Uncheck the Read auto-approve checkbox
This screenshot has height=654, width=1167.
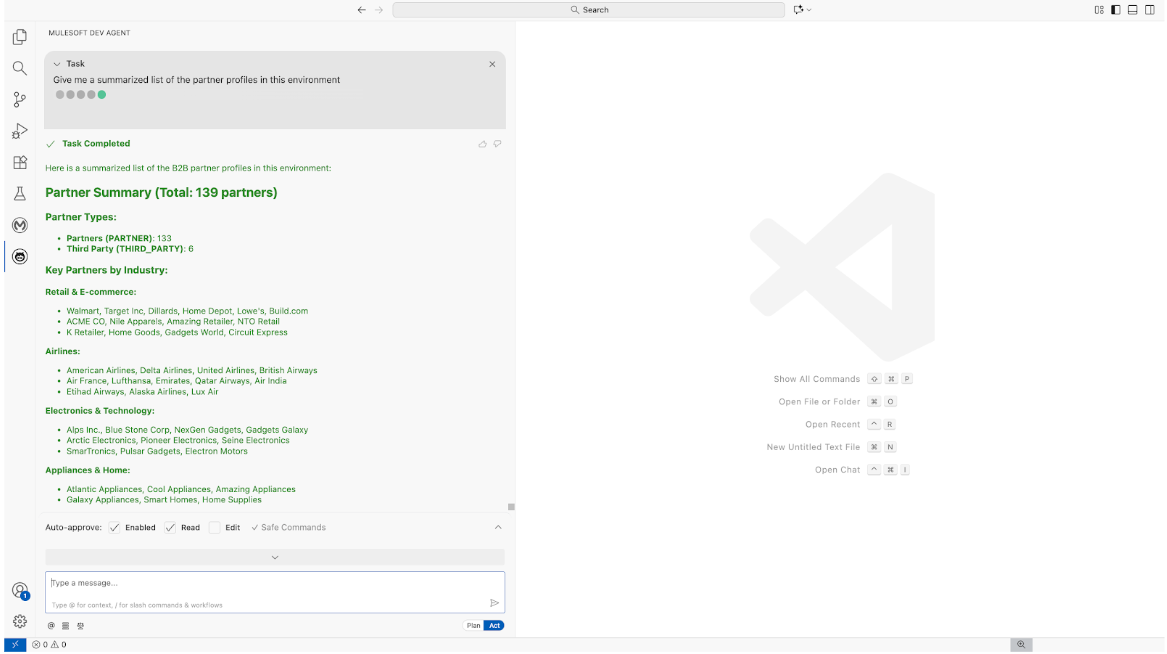[x=170, y=527]
